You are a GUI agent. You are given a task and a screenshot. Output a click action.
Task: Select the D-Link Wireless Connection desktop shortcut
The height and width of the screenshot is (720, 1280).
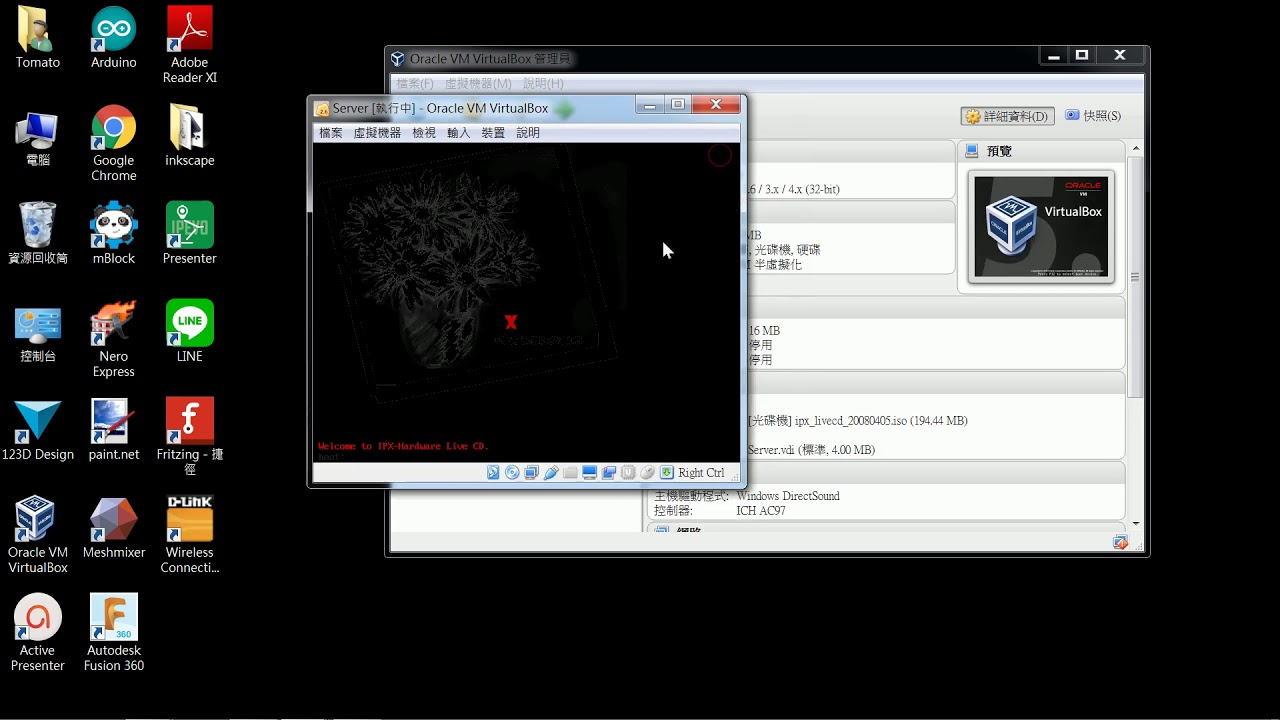pos(190,535)
